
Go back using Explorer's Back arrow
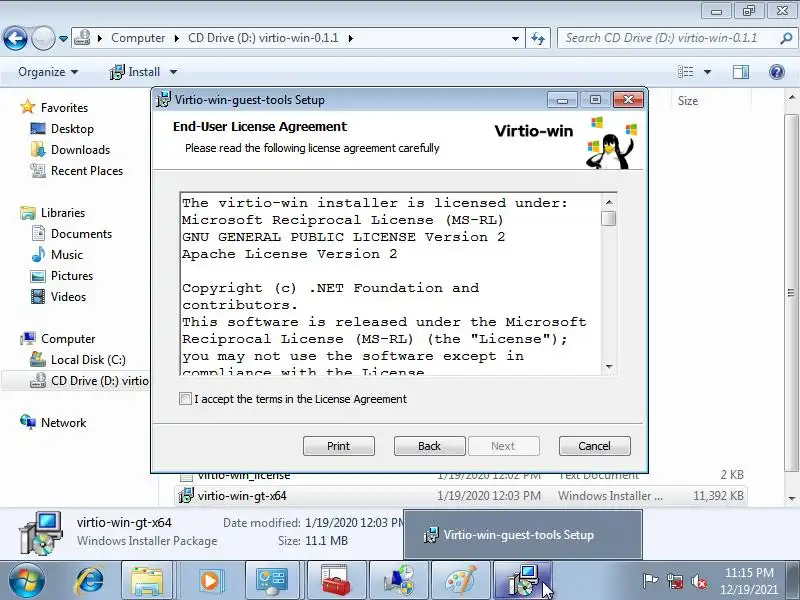coord(15,38)
